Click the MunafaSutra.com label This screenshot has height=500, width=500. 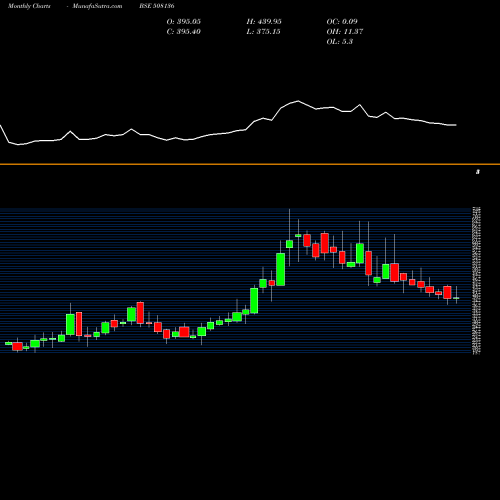point(97,6)
